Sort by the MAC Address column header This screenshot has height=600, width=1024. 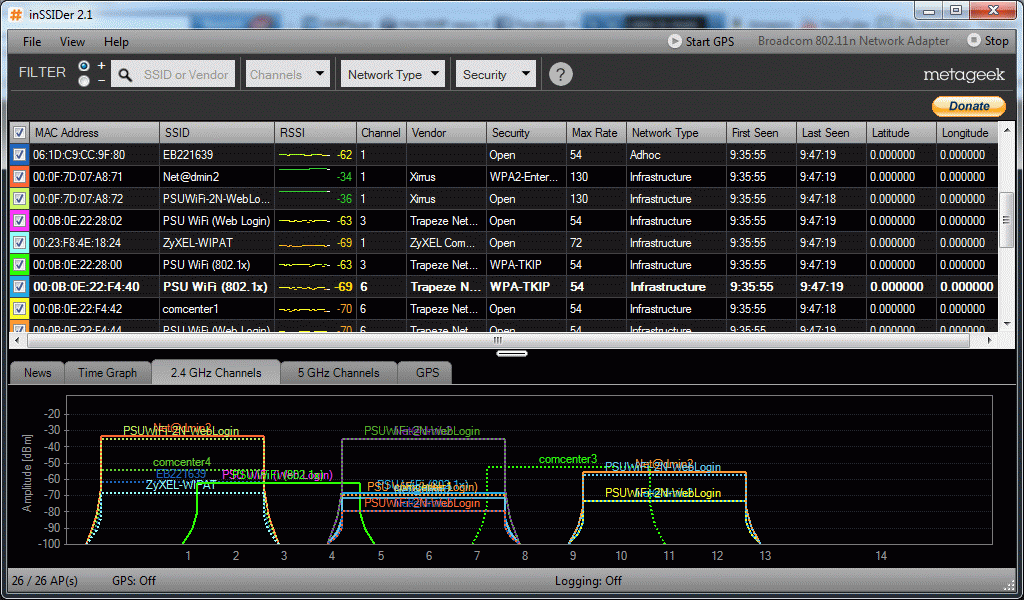click(95, 133)
